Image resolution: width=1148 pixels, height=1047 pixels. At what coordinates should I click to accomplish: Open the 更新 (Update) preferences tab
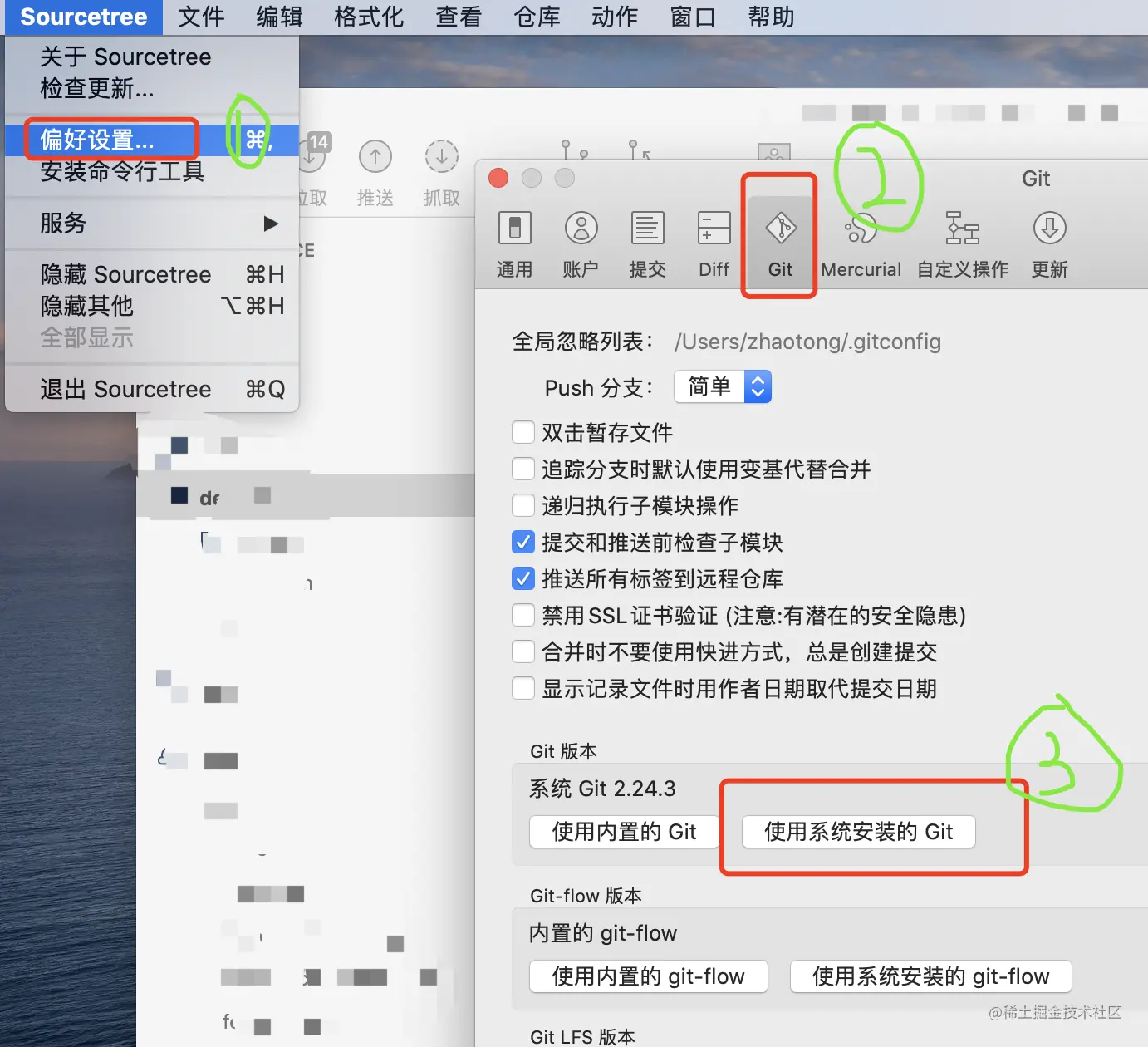click(1050, 244)
